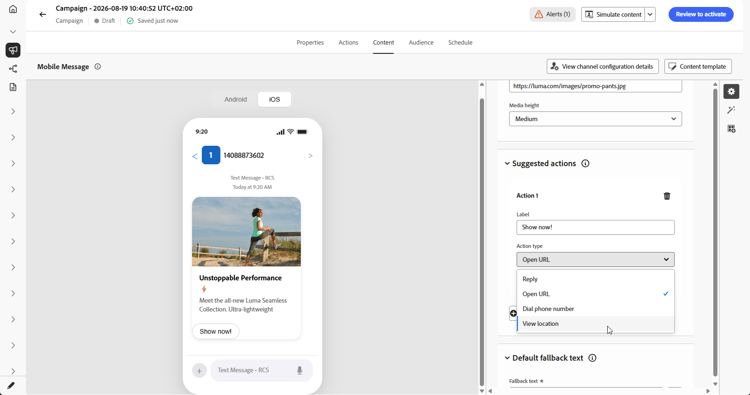Image resolution: width=750 pixels, height=395 pixels.
Task: Choose Open URL in the action type list
Action: pyautogui.click(x=595, y=294)
